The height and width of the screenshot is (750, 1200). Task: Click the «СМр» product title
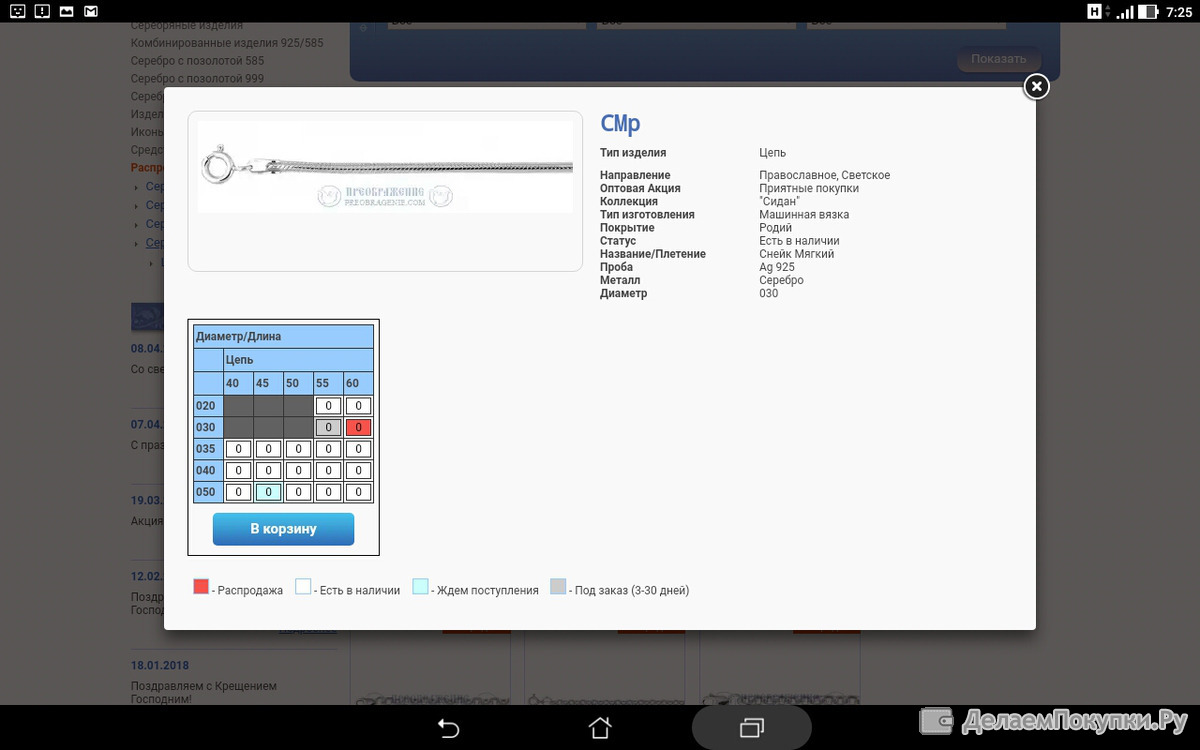point(620,124)
